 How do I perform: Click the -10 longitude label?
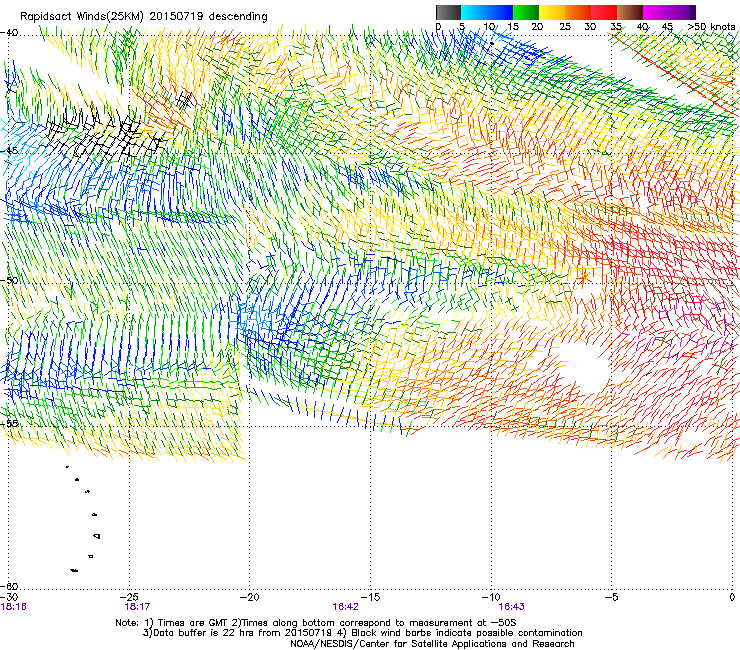coord(491,597)
